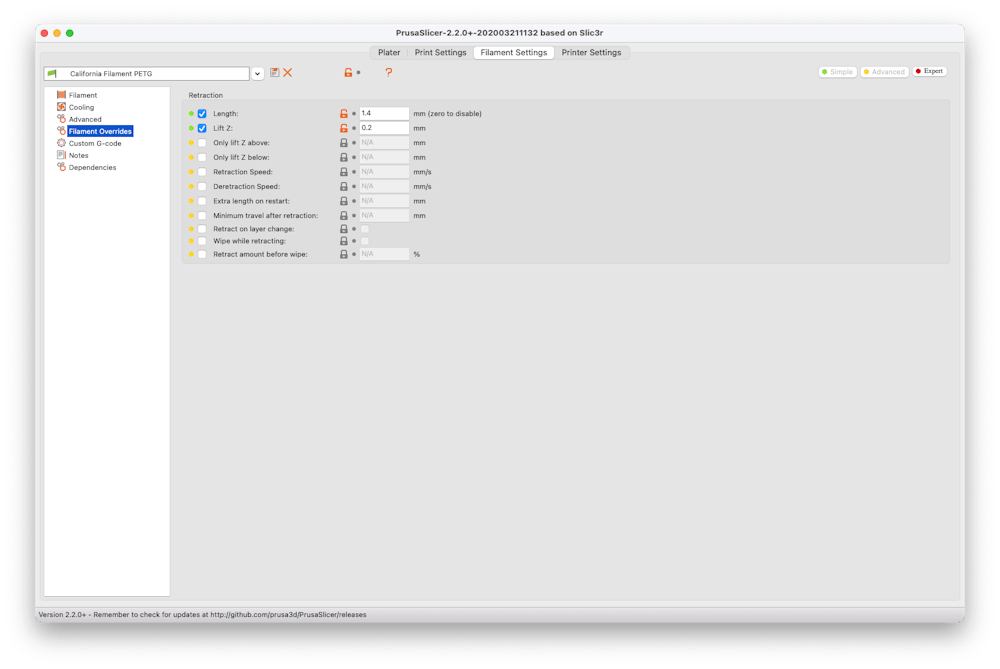Click the Retraction Speed N/A field
The width and height of the screenshot is (1000, 669).
[384, 172]
